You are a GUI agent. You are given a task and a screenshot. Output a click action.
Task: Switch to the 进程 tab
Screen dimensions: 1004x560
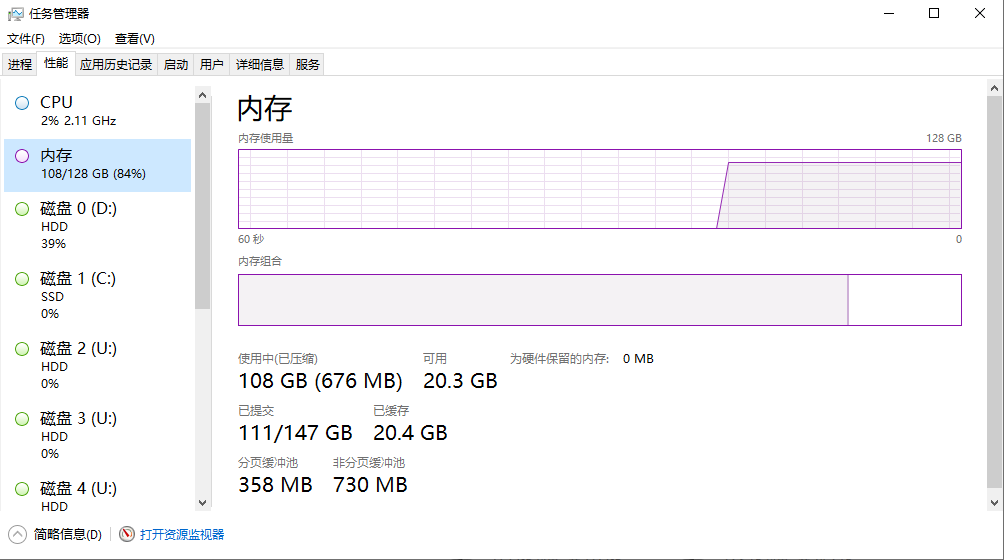pos(20,65)
